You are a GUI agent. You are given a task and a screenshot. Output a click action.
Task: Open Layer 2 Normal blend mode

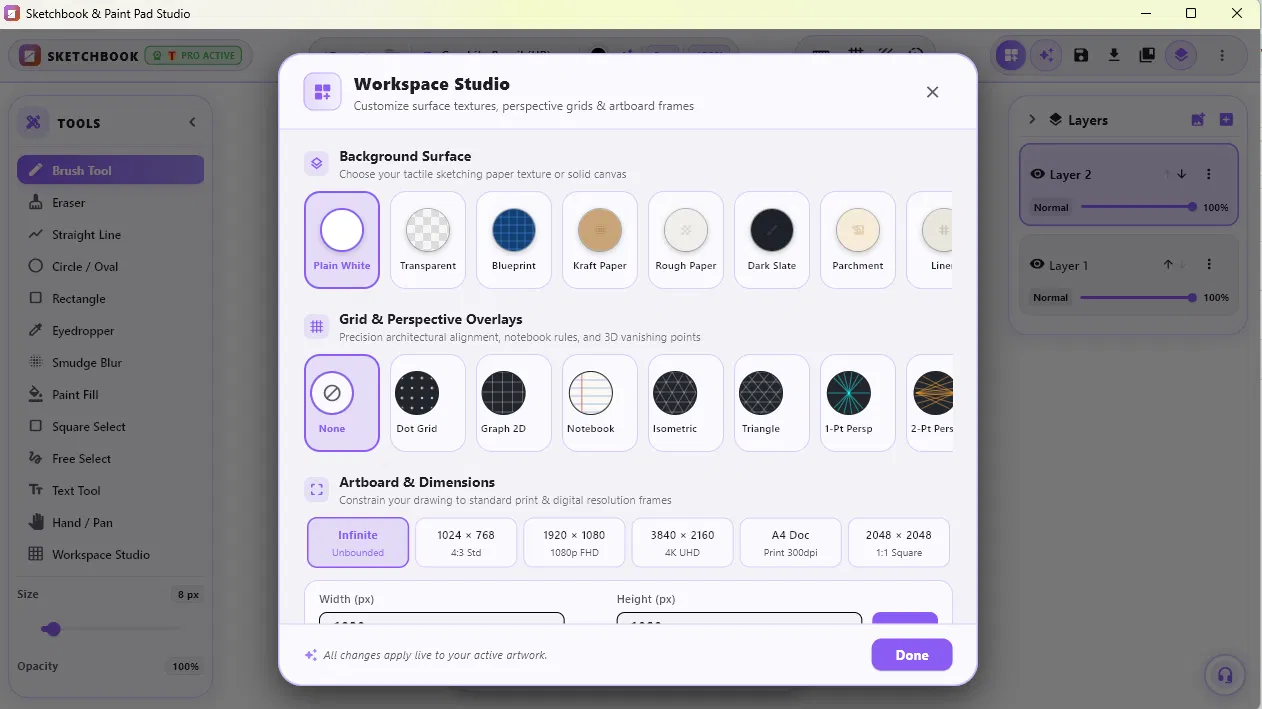coord(1051,207)
